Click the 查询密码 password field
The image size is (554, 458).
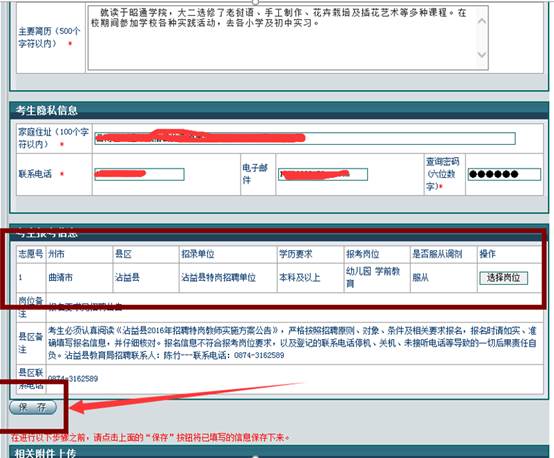click(504, 174)
